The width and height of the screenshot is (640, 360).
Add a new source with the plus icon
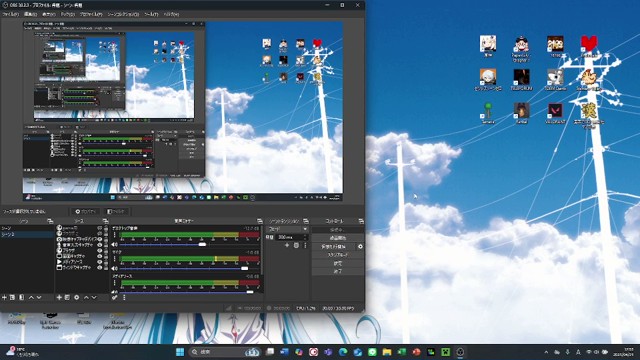59,298
